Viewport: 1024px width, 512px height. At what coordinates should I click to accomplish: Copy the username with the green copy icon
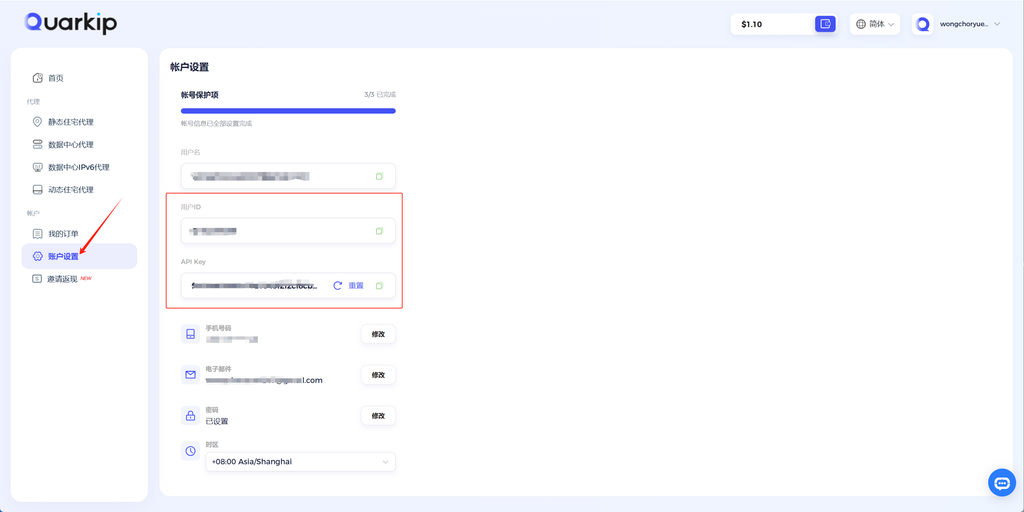pyautogui.click(x=379, y=176)
